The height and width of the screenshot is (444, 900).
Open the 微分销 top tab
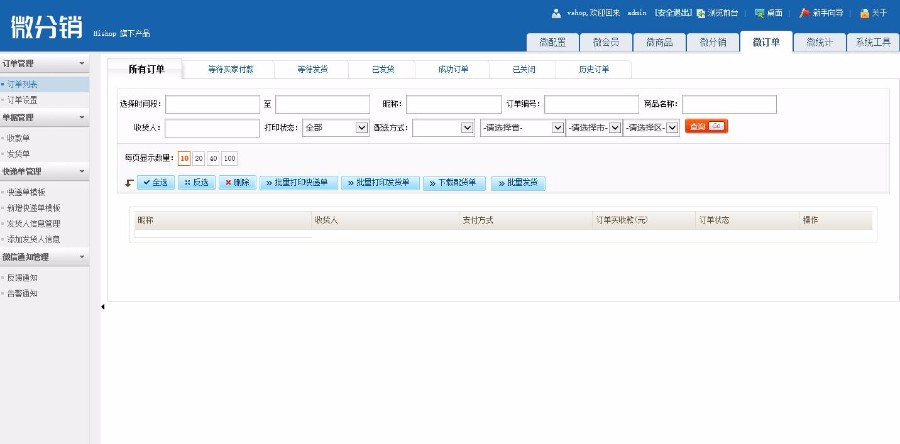(x=713, y=42)
